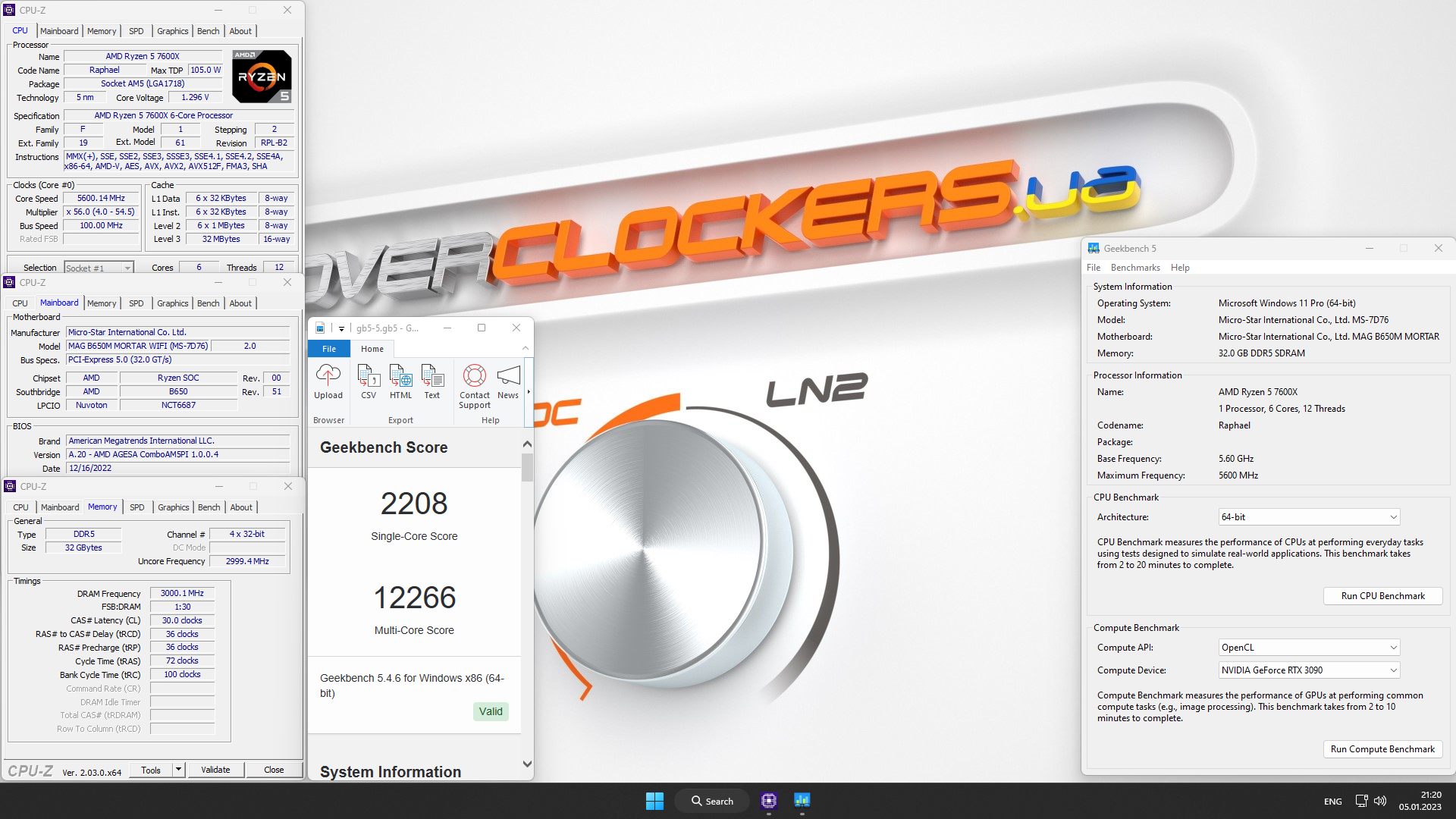This screenshot has height=819, width=1456.
Task: Click the results scrollbar down arrow
Action: (527, 764)
